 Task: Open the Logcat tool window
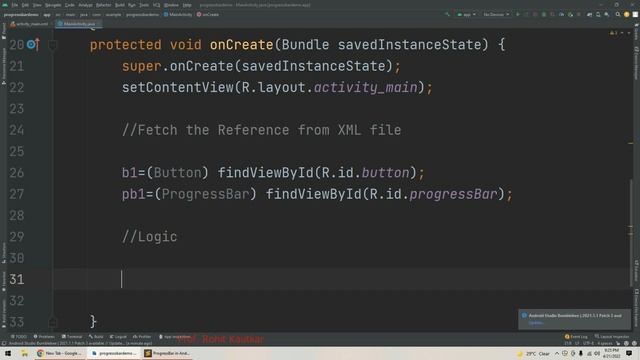point(118,337)
